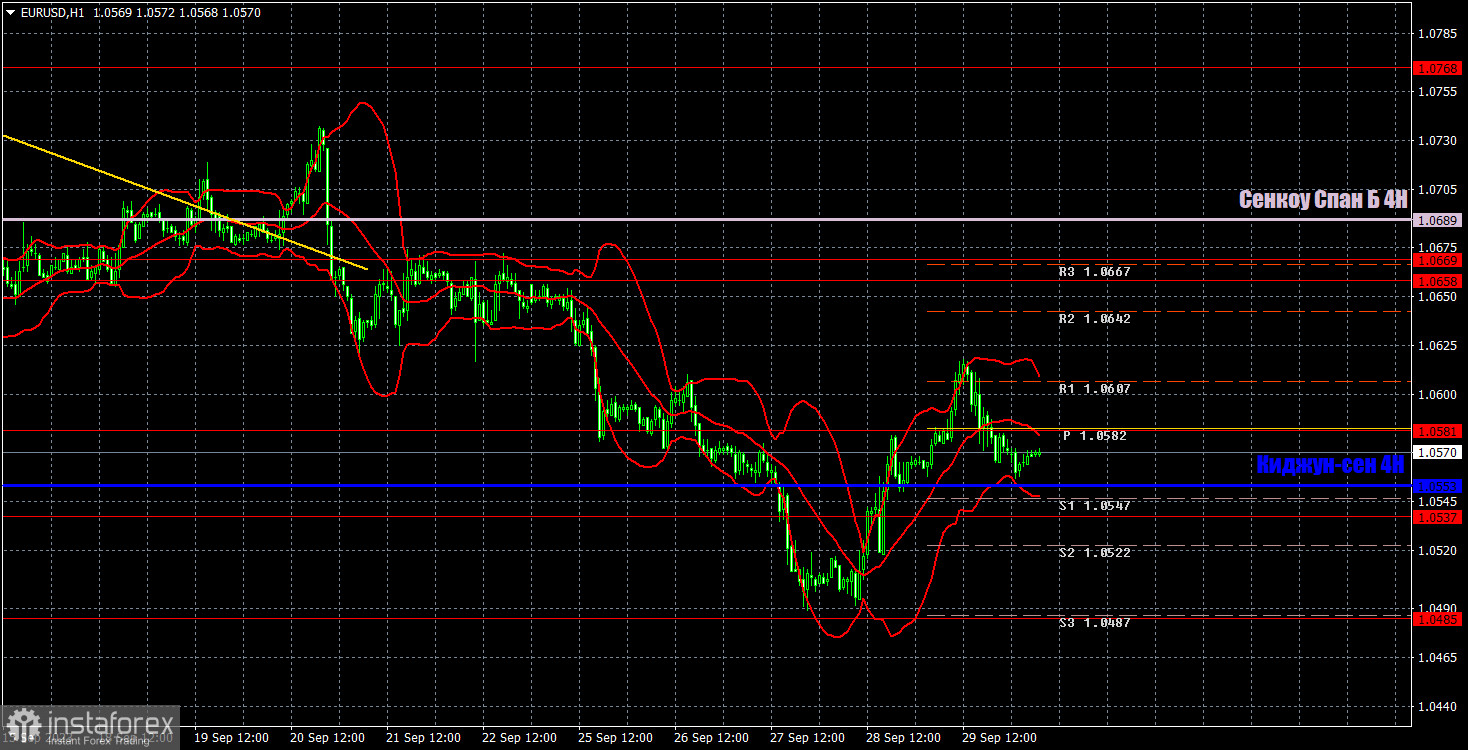
Task: Click the 21 Sep 12:00 time label
Action: coord(423,738)
